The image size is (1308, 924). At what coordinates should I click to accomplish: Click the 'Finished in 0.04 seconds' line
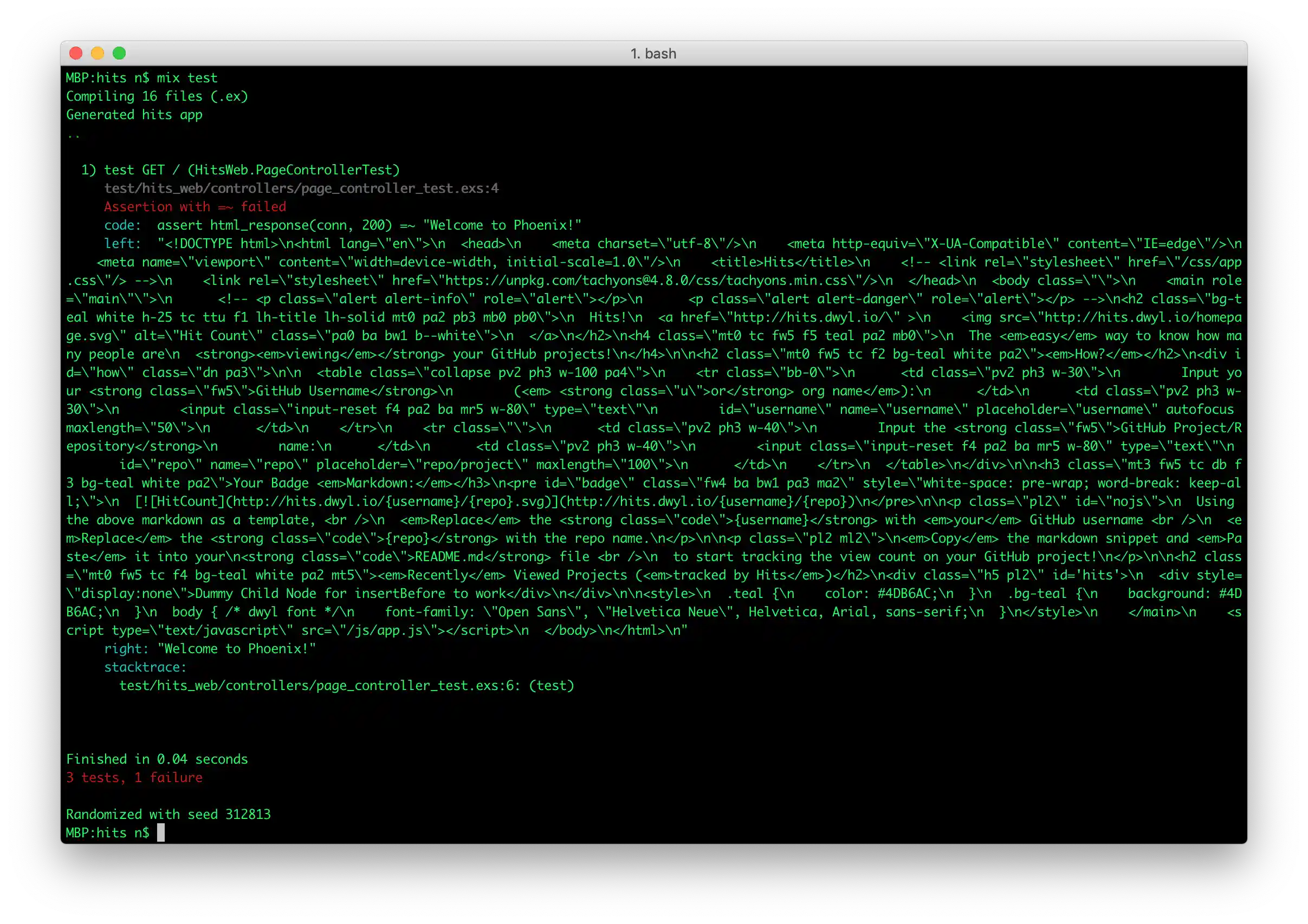(x=157, y=759)
